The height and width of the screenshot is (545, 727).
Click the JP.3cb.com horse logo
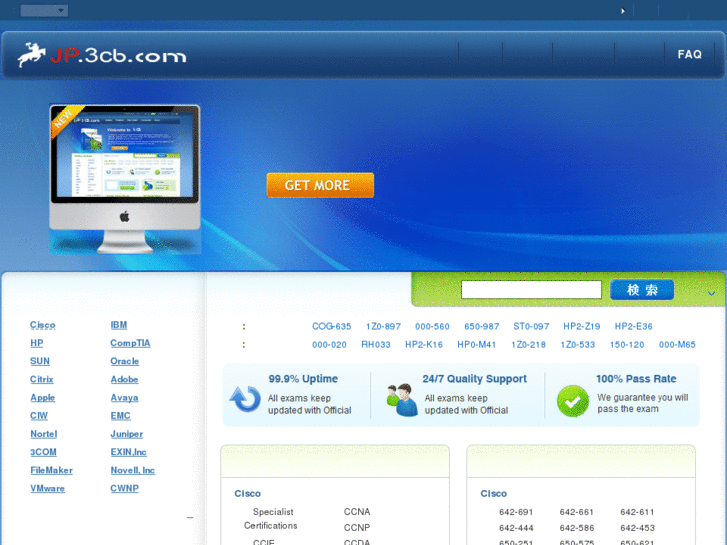point(102,55)
